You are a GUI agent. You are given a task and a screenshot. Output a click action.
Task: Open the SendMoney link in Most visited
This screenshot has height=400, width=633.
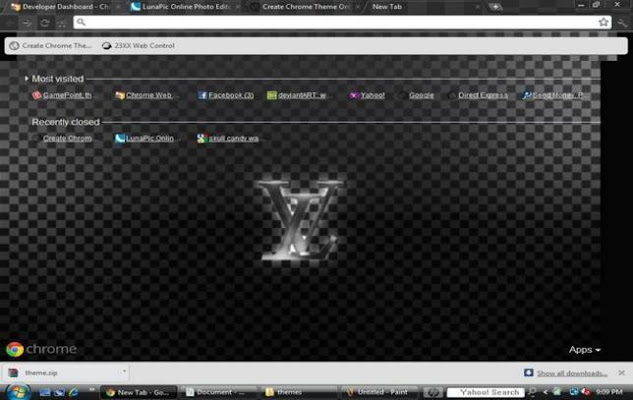(558, 95)
